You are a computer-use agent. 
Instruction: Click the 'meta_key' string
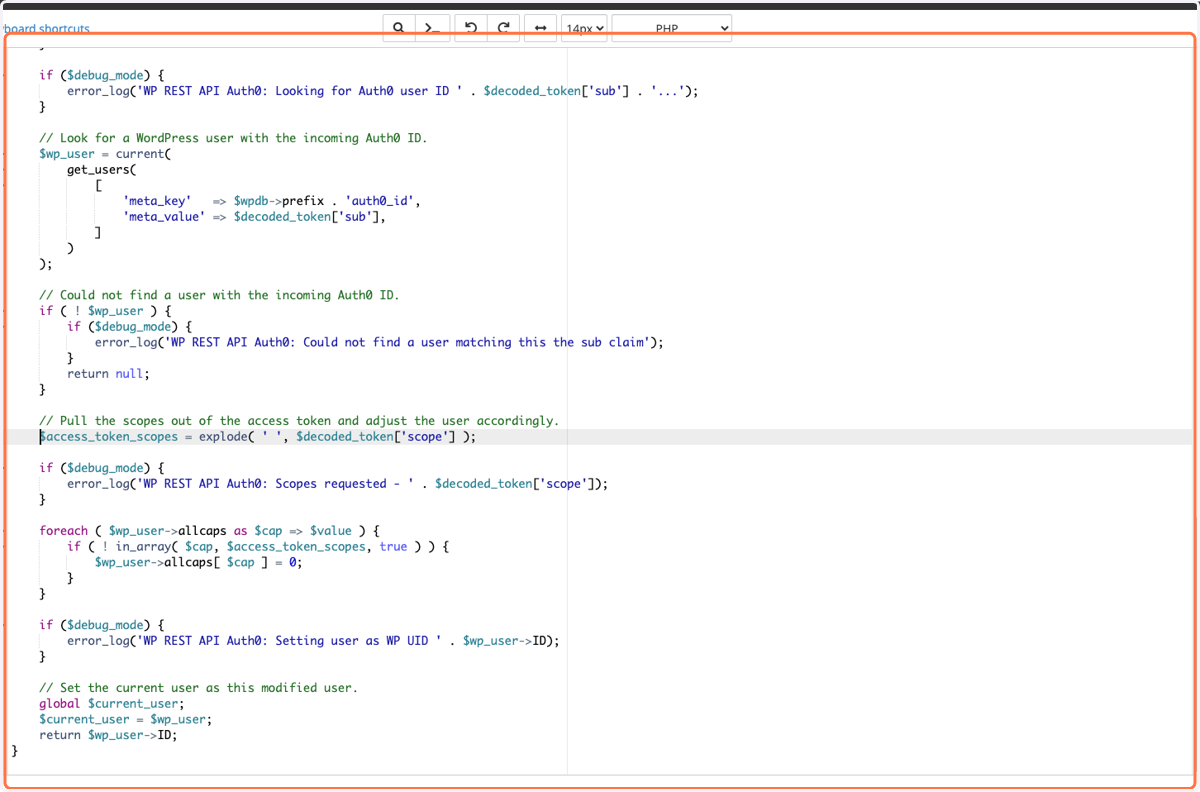pyautogui.click(x=157, y=201)
